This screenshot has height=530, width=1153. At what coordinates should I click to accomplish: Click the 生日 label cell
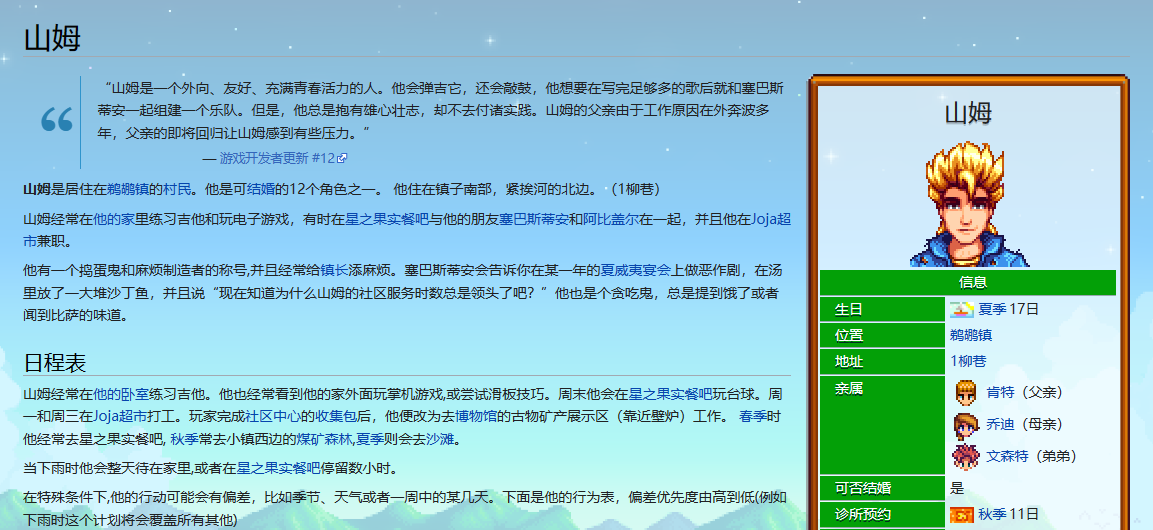(x=882, y=309)
